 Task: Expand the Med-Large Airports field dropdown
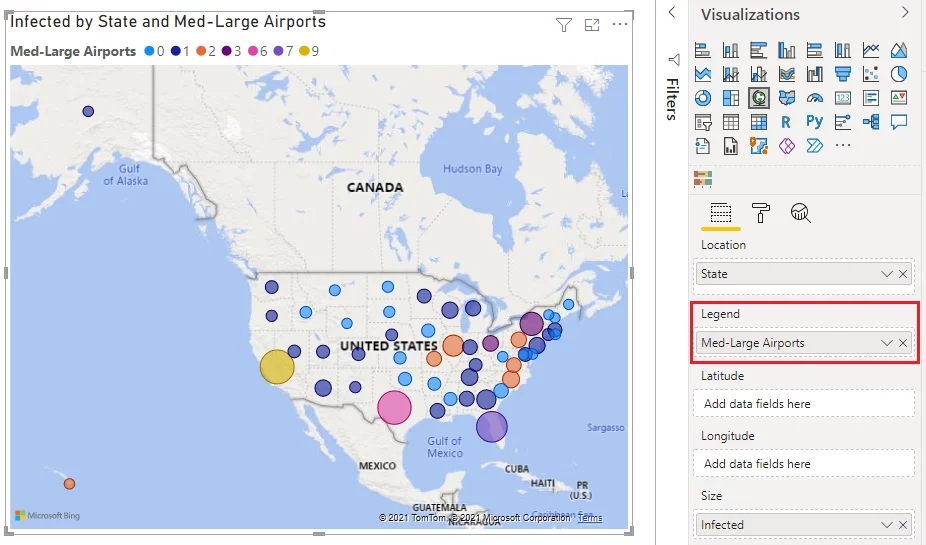886,343
